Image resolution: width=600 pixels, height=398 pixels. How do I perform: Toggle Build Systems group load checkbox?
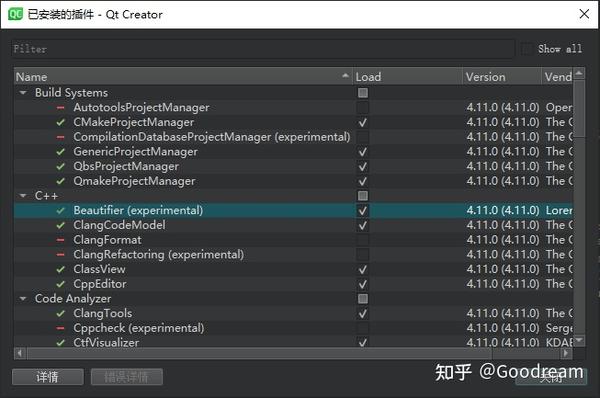[x=363, y=93]
